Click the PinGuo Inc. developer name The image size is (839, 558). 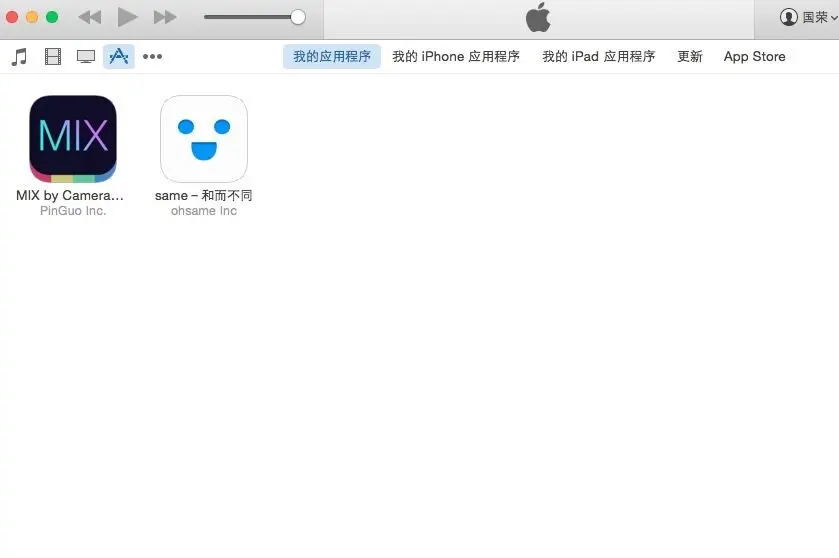tap(73, 211)
